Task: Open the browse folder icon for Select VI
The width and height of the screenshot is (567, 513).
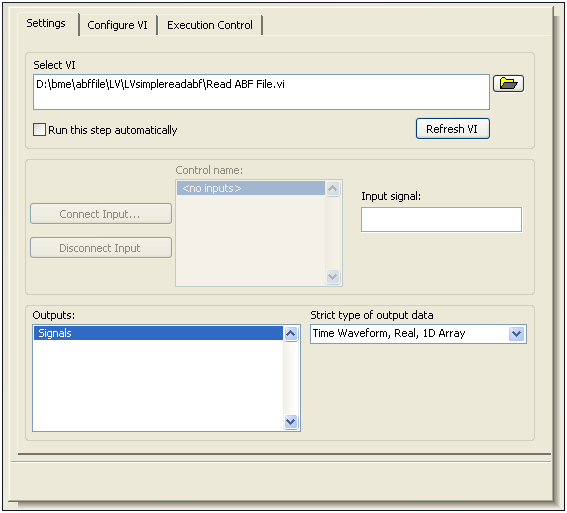Action: click(508, 84)
